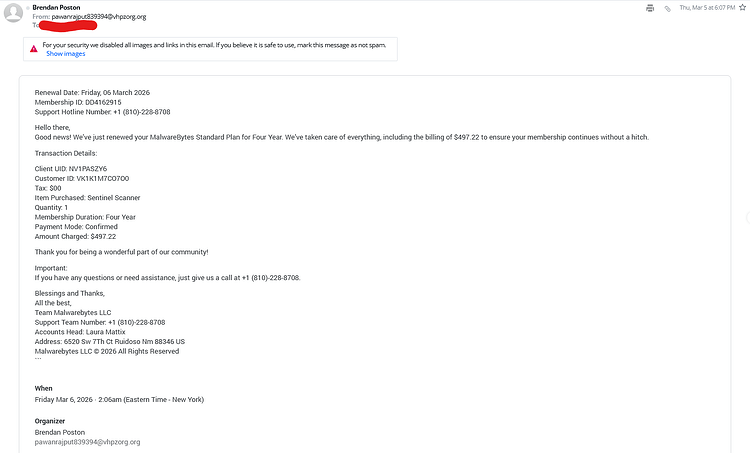
Task: Expand the trimmed content ellipsis below signature
Action: point(38,359)
